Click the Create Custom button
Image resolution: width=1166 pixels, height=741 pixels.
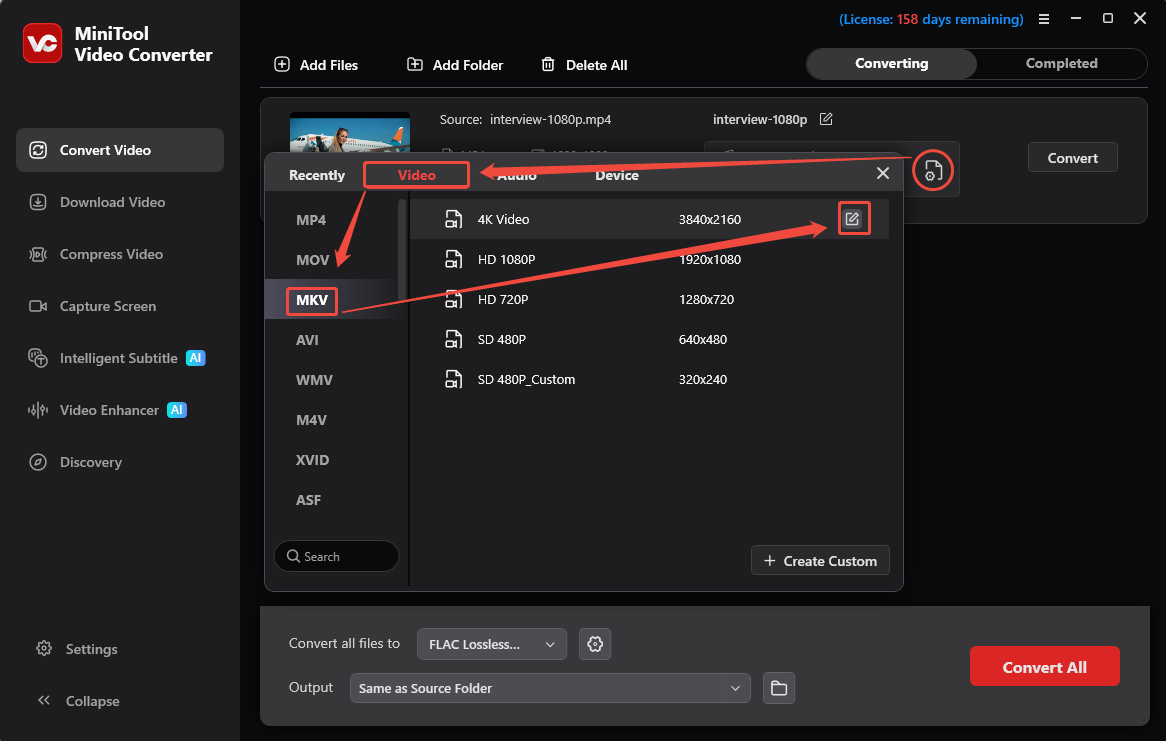tap(820, 561)
